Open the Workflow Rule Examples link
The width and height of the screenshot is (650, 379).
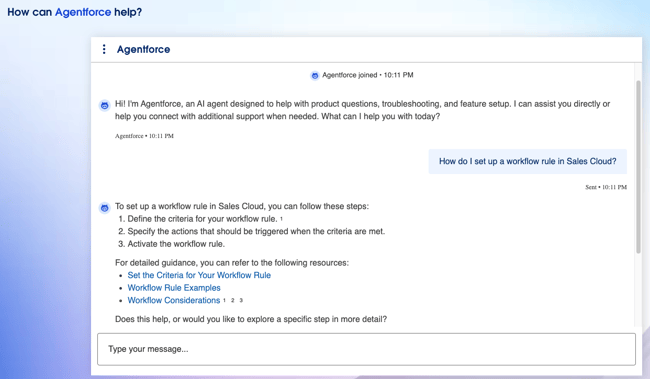174,288
